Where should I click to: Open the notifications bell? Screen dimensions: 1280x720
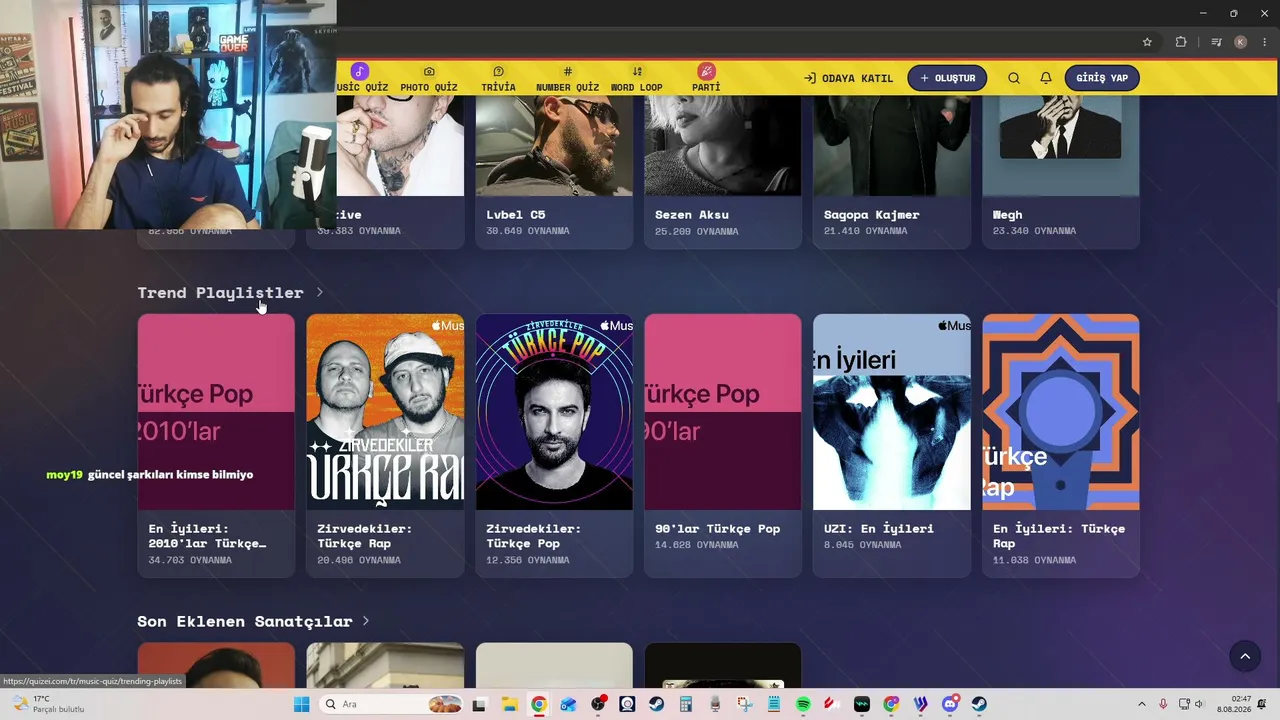1046,78
